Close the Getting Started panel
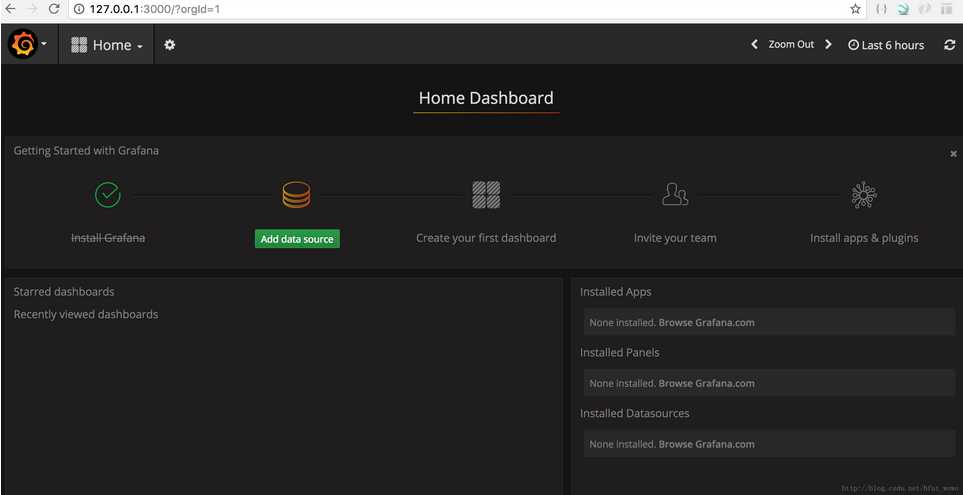 point(953,154)
